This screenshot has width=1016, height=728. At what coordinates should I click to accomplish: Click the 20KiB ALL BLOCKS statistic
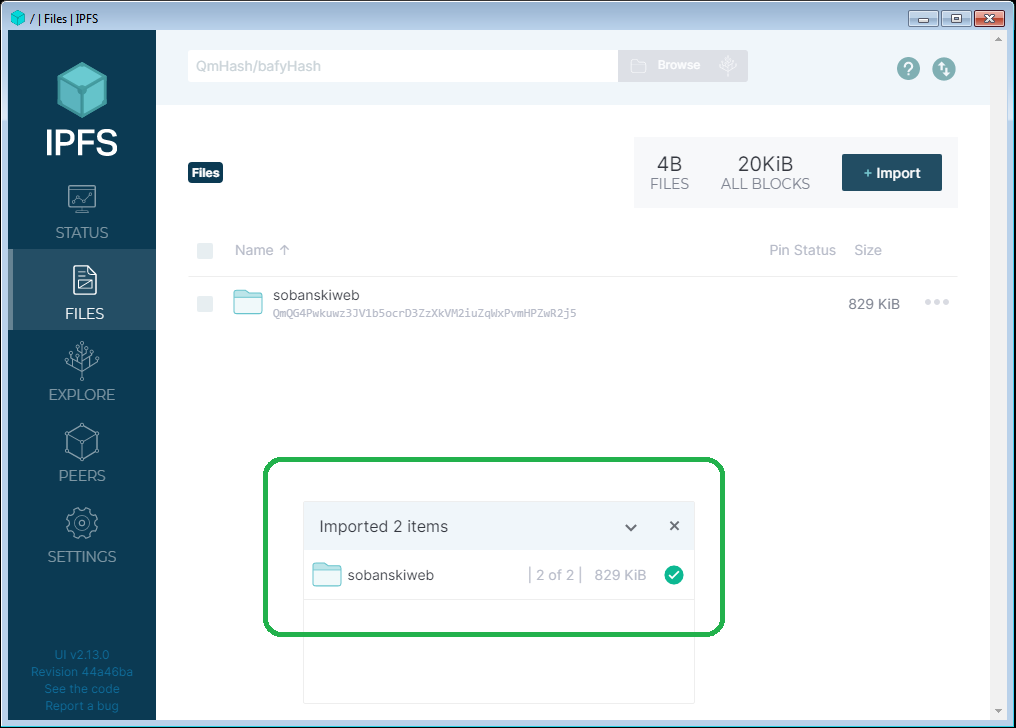click(765, 173)
